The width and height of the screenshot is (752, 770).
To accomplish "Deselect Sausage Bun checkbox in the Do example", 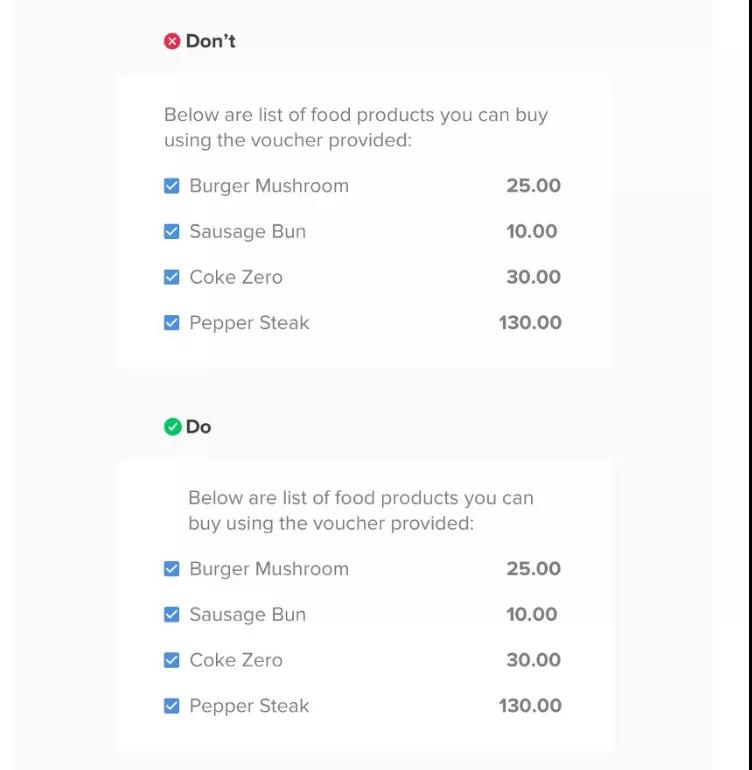I will coord(172,615).
